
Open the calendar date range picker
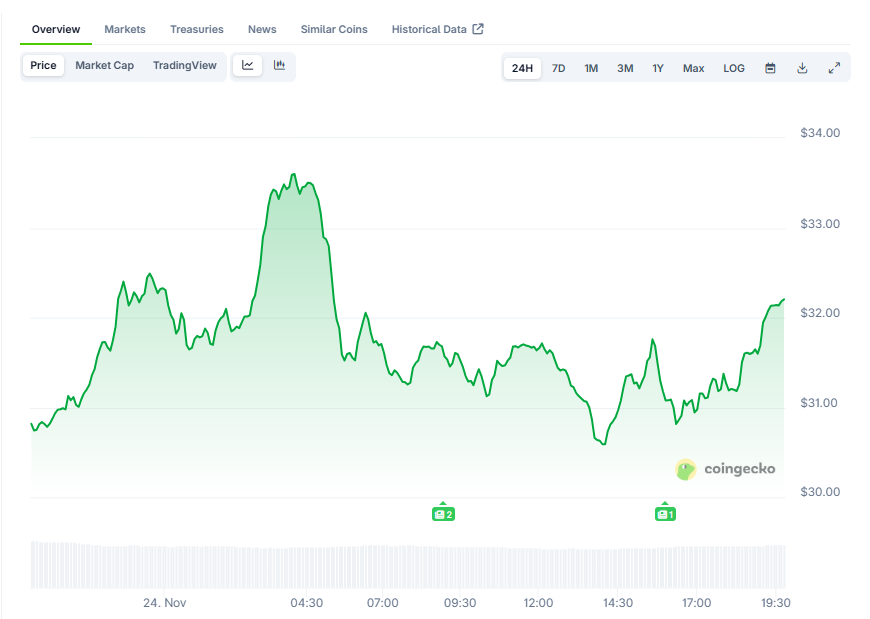(770, 68)
